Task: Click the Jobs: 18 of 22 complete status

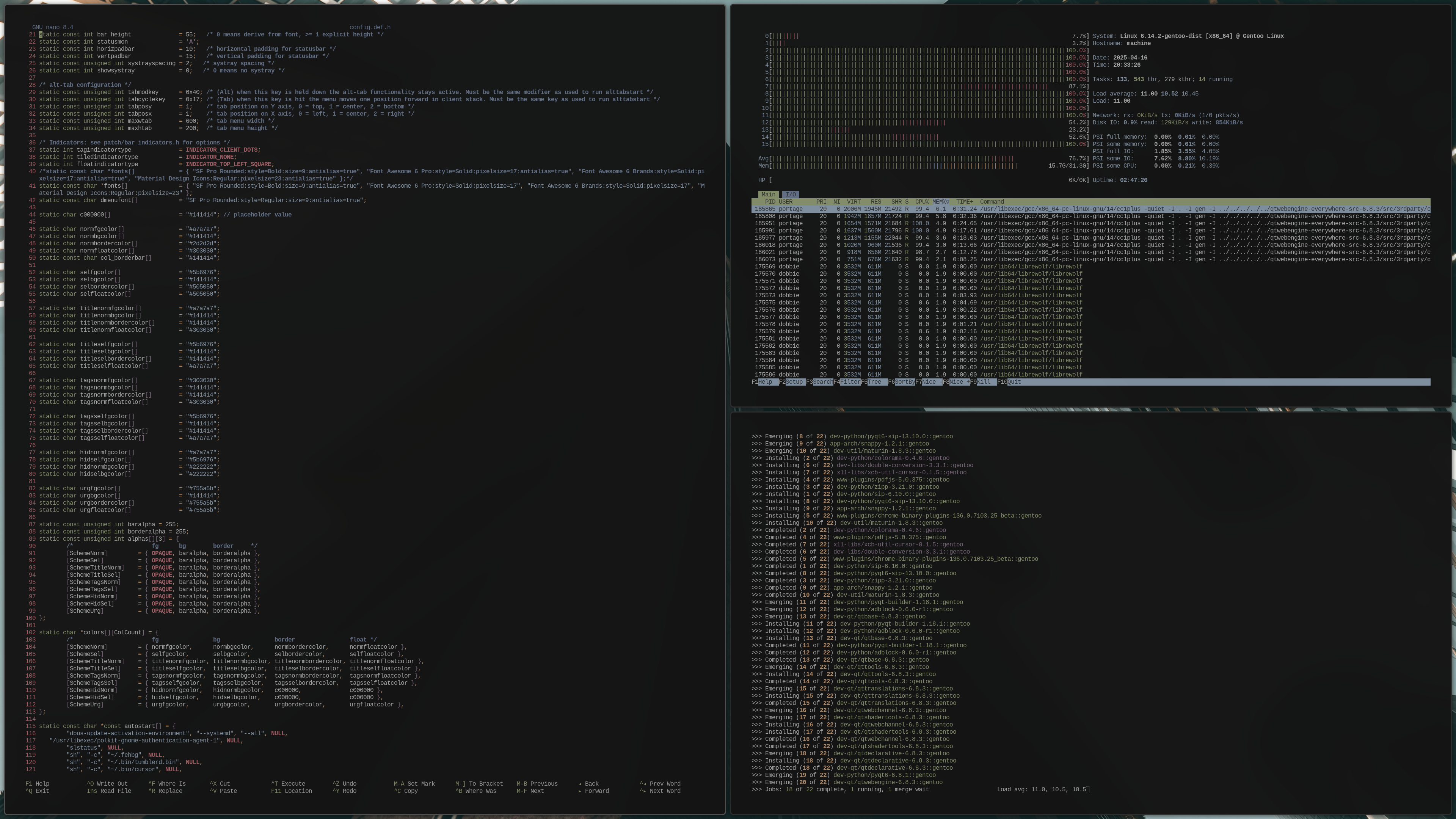Action: tap(840, 789)
